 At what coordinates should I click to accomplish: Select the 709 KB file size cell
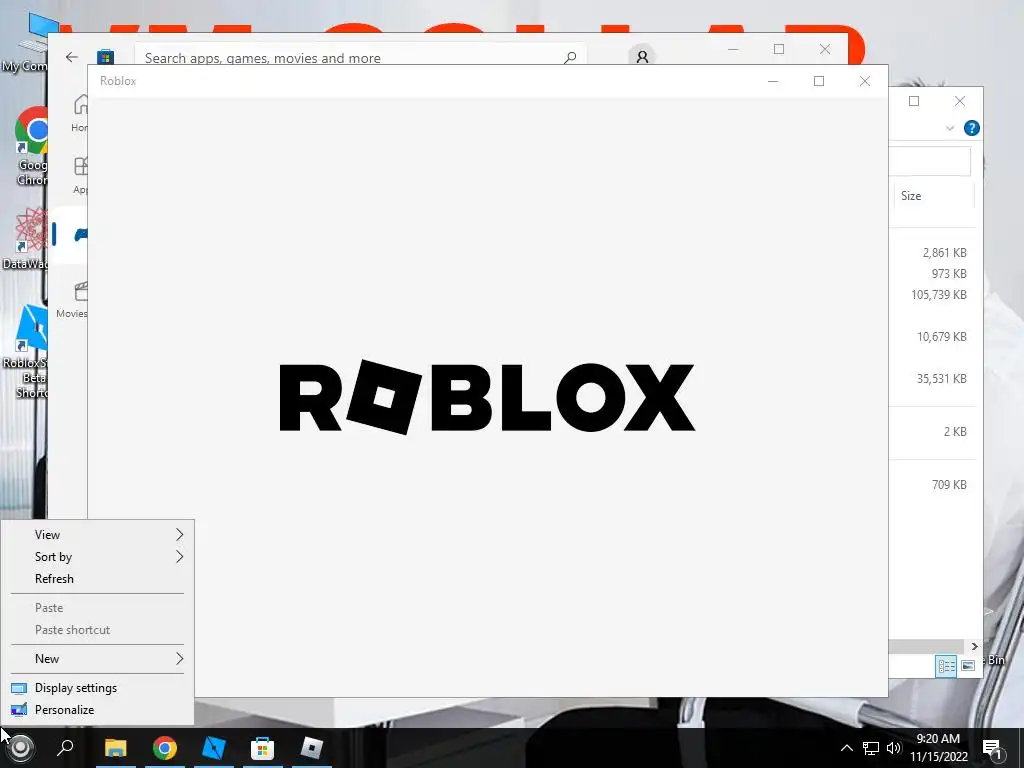tap(949, 485)
